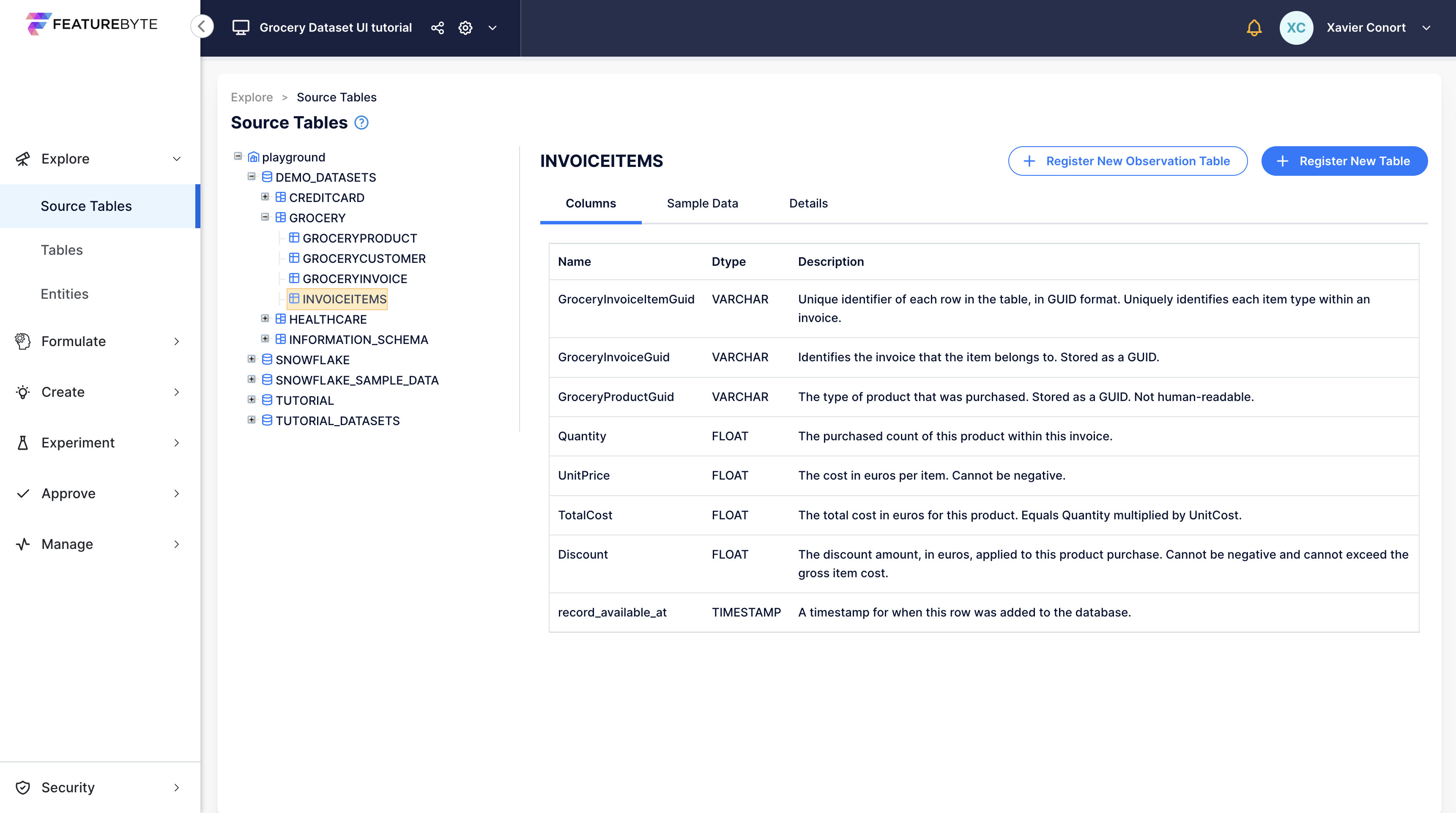
Task: Click the monitor icon beside the catalog name
Action: 241,28
